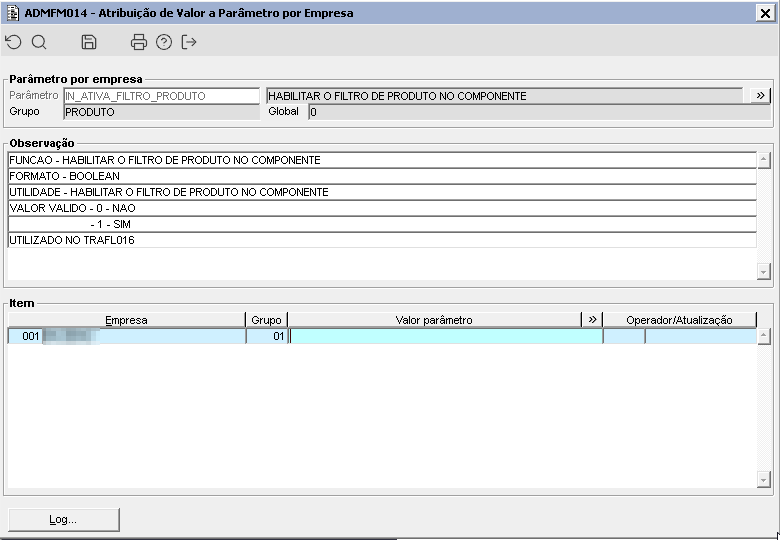The width and height of the screenshot is (780, 540).
Task: Open help via question mark icon
Action: click(x=164, y=42)
